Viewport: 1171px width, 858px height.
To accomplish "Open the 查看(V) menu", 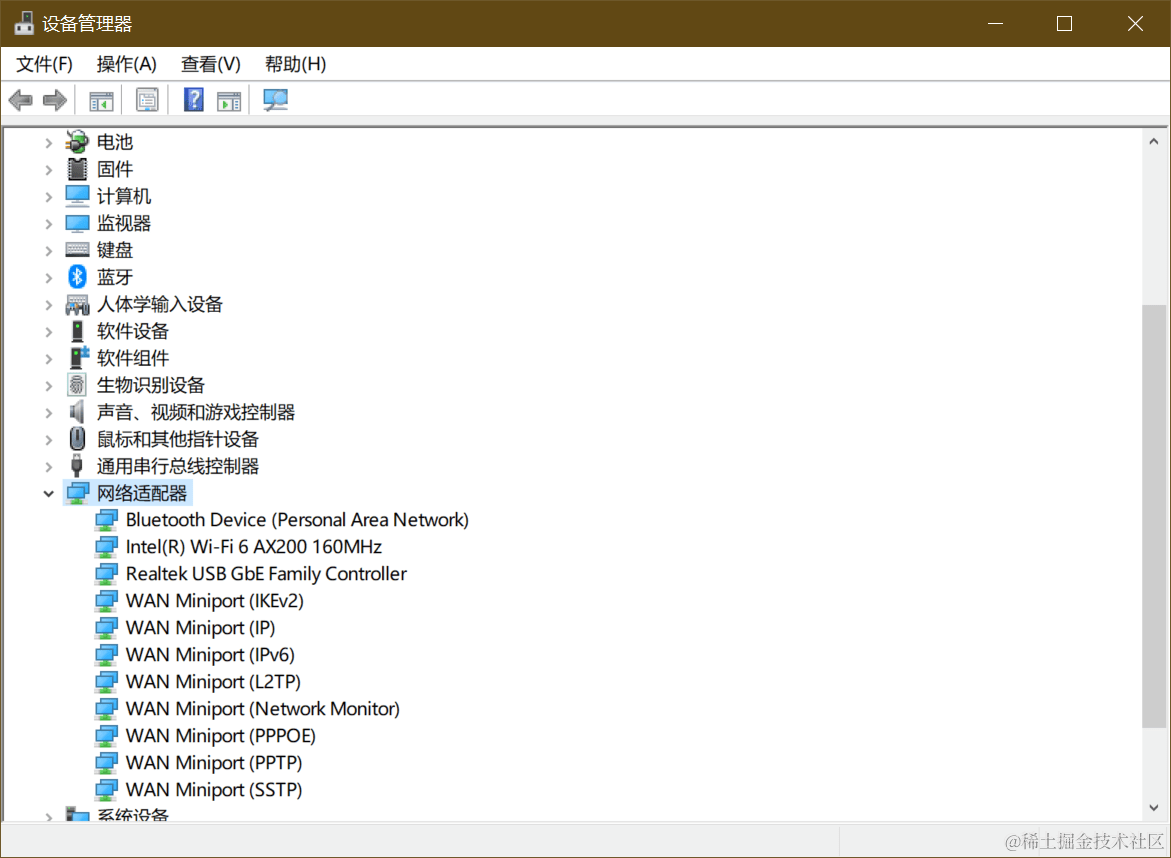I will 211,64.
